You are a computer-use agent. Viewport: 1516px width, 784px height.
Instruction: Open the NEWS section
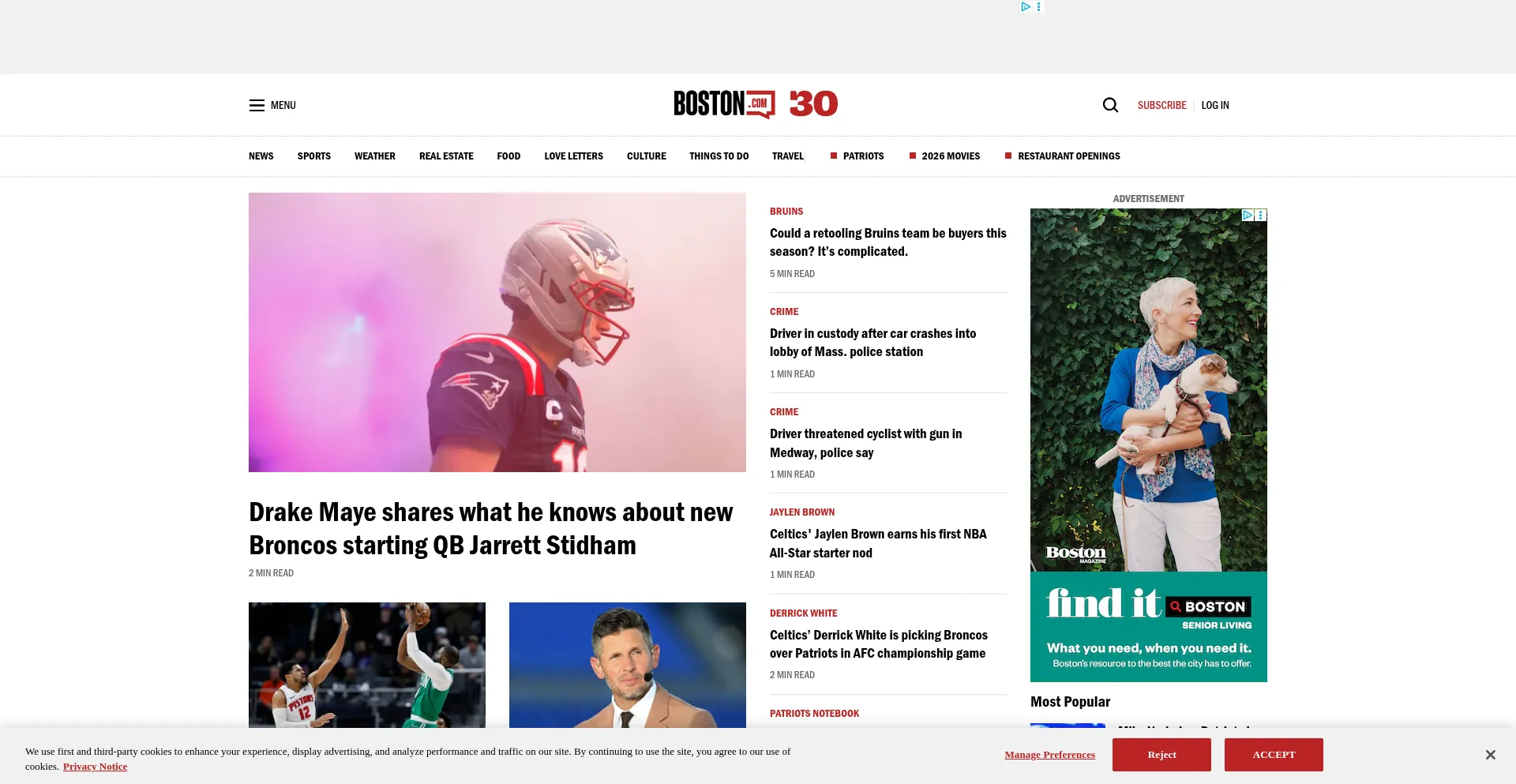pos(261,156)
